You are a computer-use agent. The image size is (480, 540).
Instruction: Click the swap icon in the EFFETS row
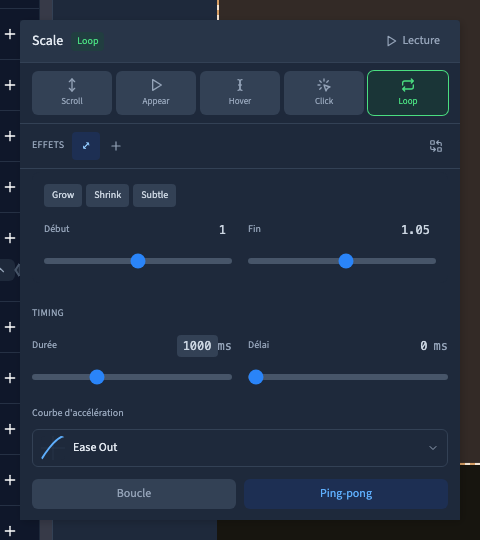coord(436,146)
